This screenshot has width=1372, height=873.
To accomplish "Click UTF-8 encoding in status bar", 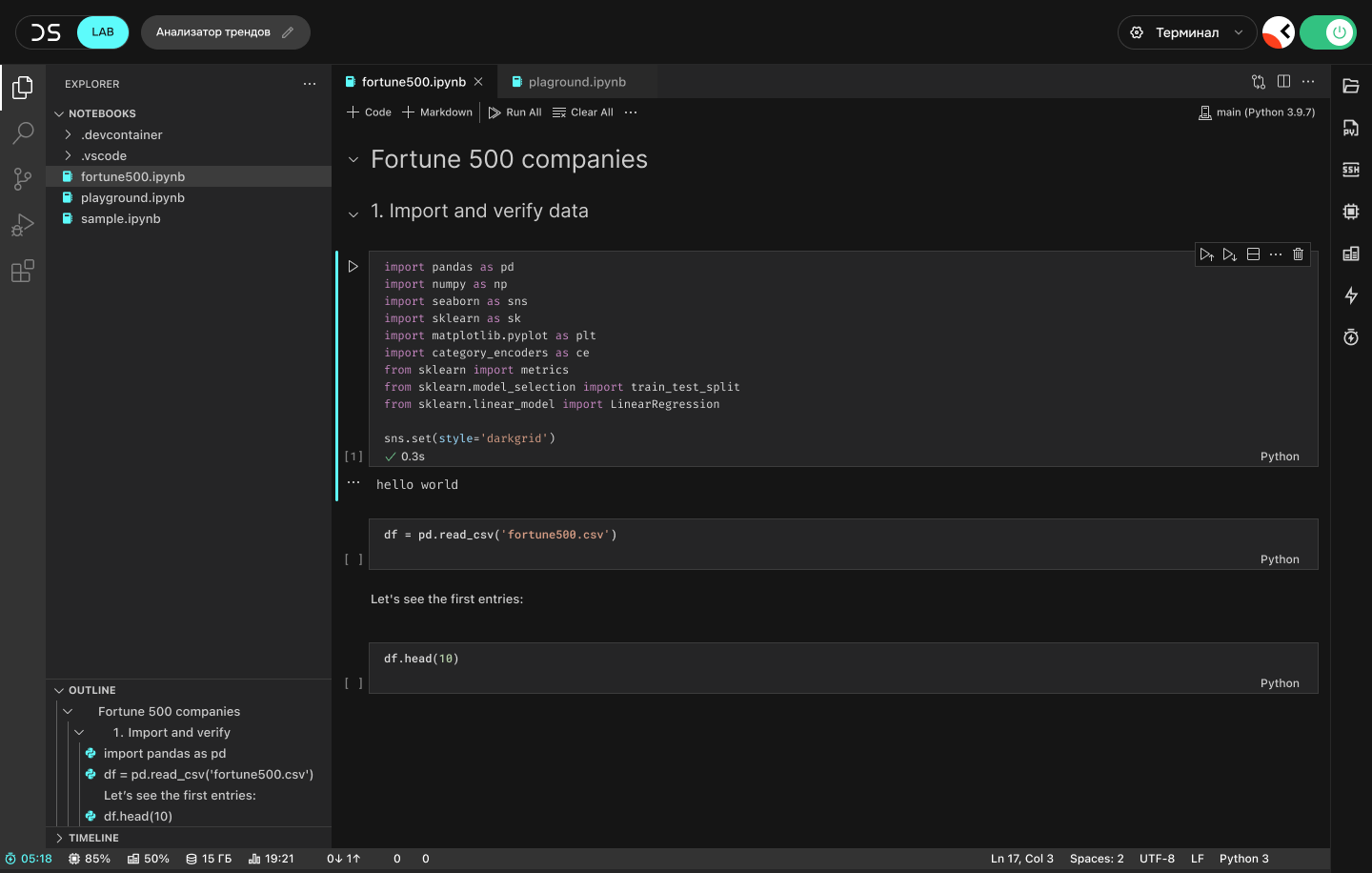I will coord(1157,859).
